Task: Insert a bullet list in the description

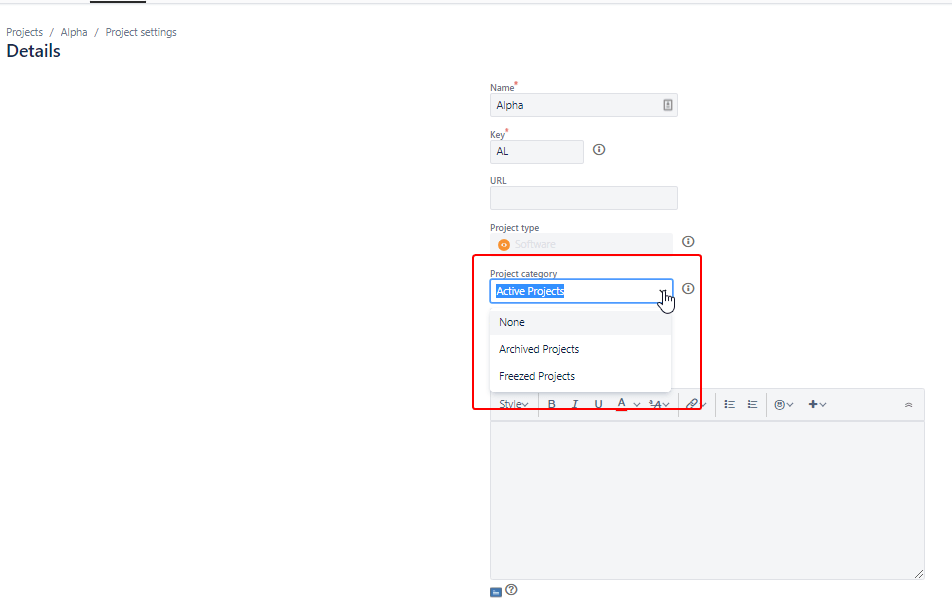Action: click(729, 403)
